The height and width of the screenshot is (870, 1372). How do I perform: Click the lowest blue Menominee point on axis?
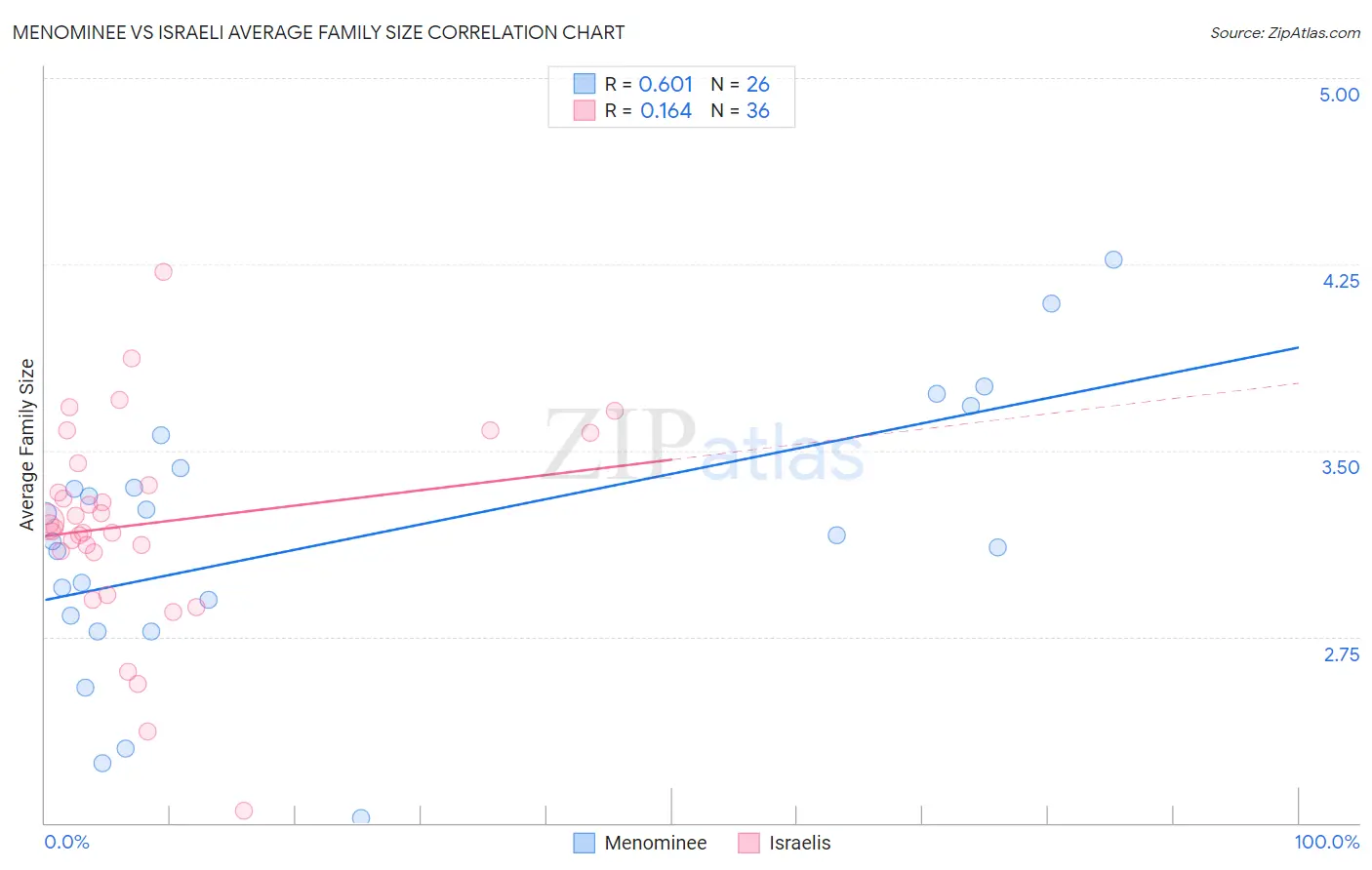coord(361,817)
